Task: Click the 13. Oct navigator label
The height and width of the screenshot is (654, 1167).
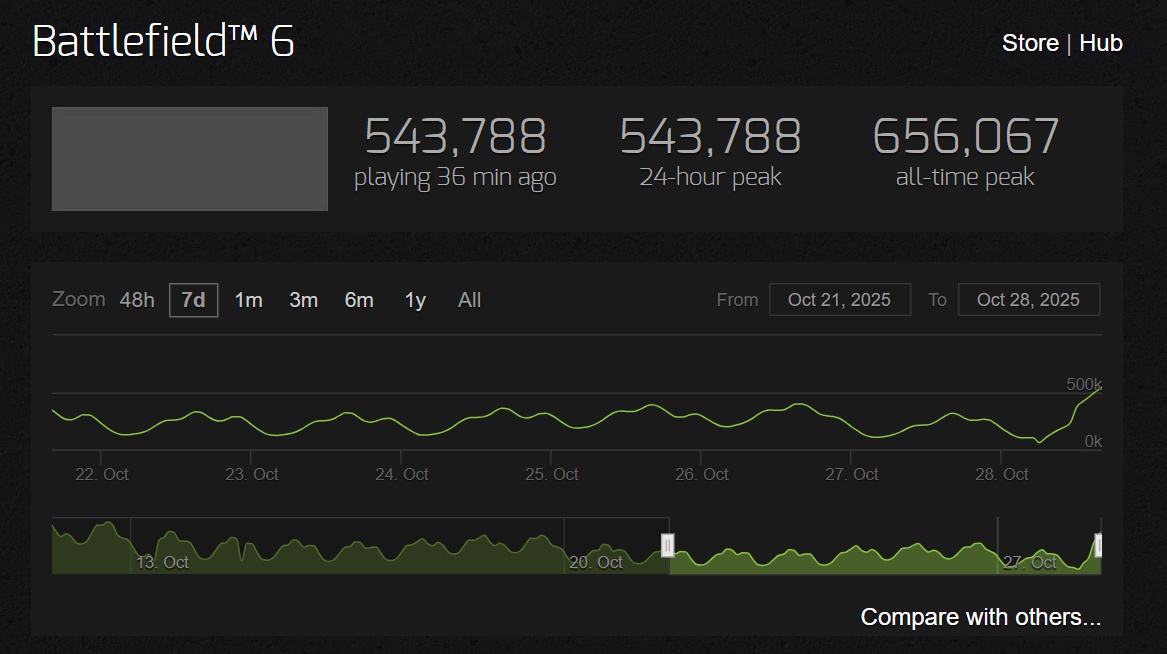Action: [x=162, y=562]
